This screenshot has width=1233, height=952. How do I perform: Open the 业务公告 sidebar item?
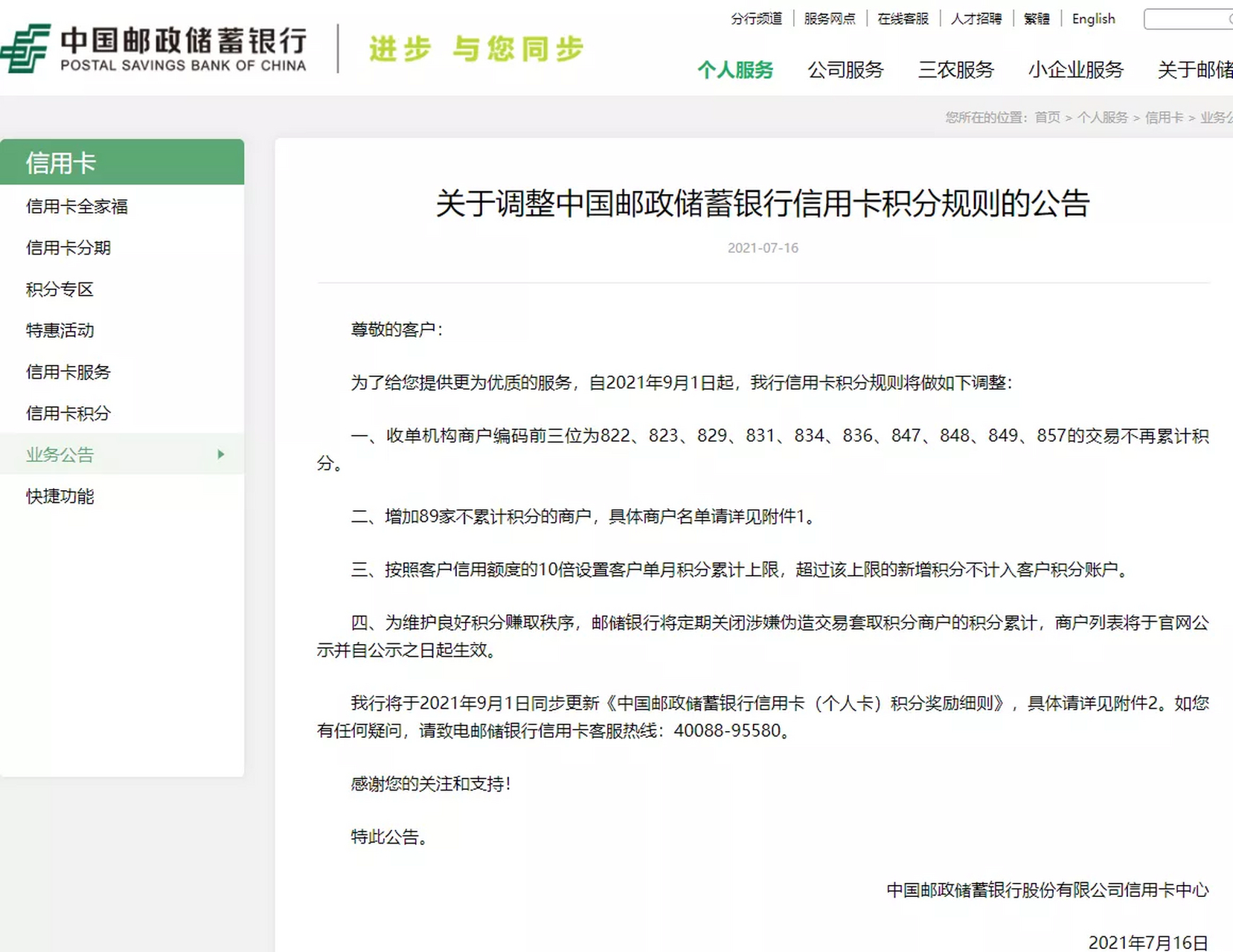click(122, 454)
